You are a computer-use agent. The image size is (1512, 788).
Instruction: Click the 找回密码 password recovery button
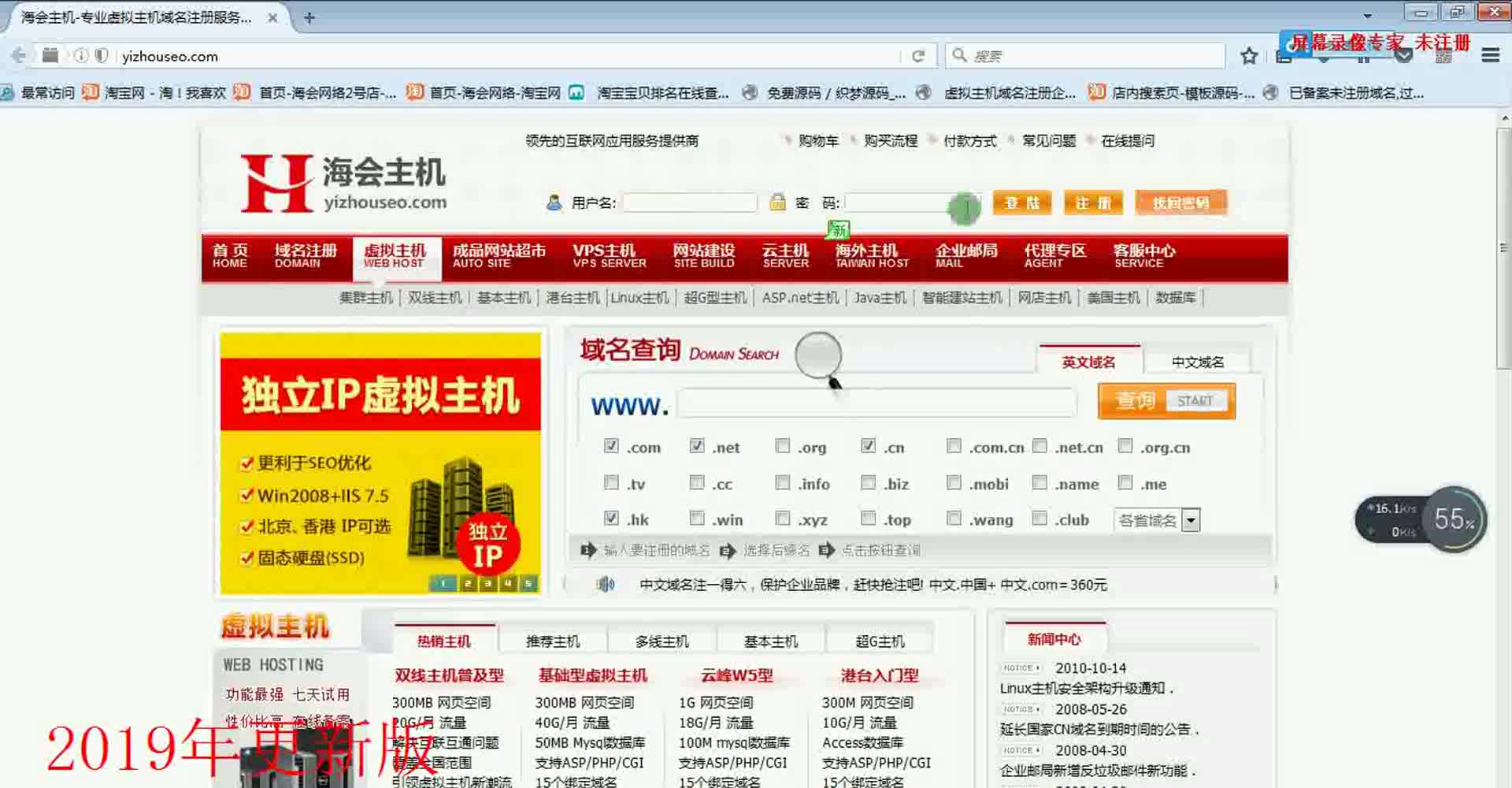(1179, 203)
